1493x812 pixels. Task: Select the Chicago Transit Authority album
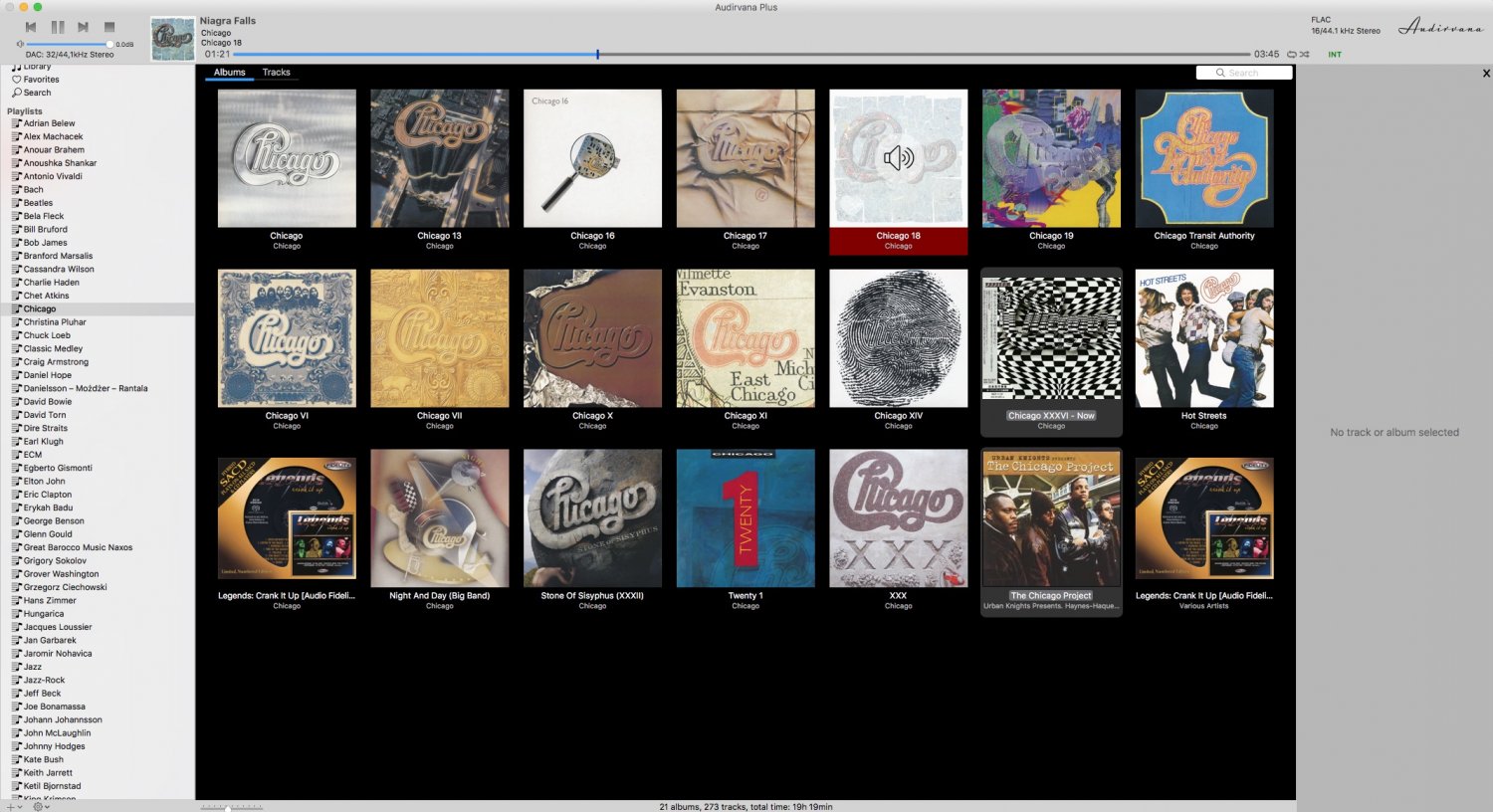pyautogui.click(x=1204, y=158)
